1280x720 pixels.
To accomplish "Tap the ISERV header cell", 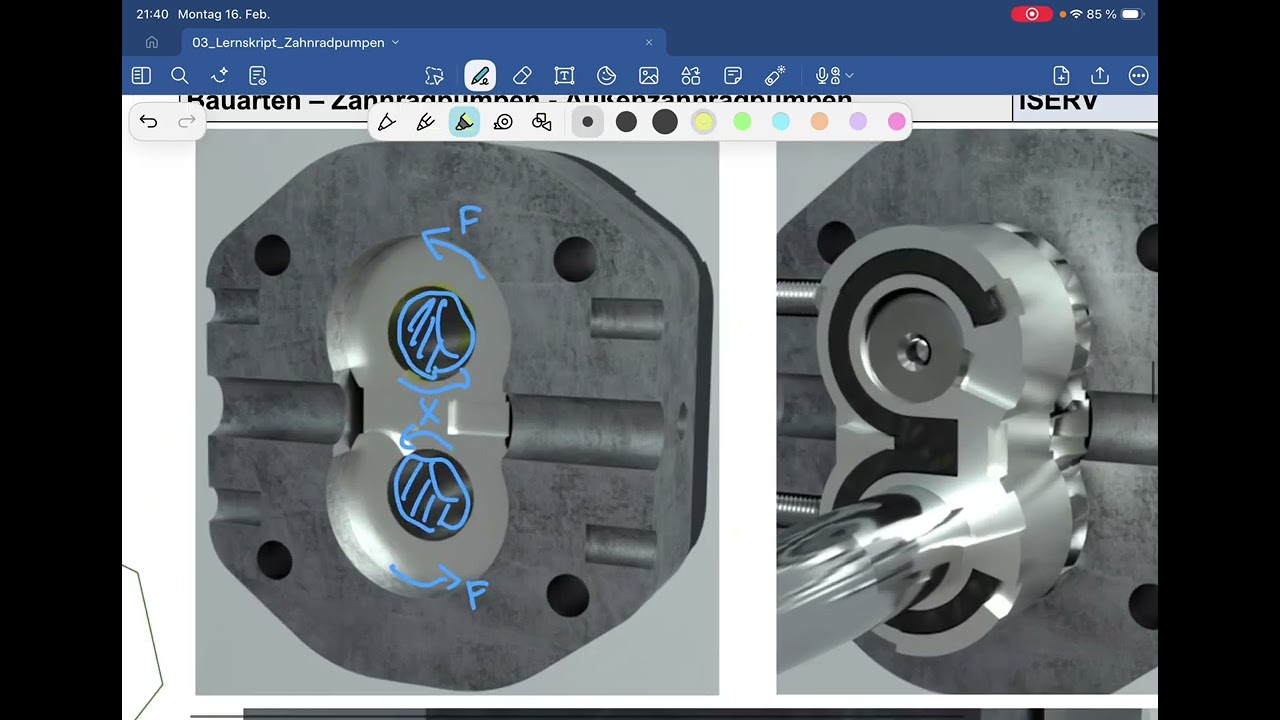I will pos(1085,106).
